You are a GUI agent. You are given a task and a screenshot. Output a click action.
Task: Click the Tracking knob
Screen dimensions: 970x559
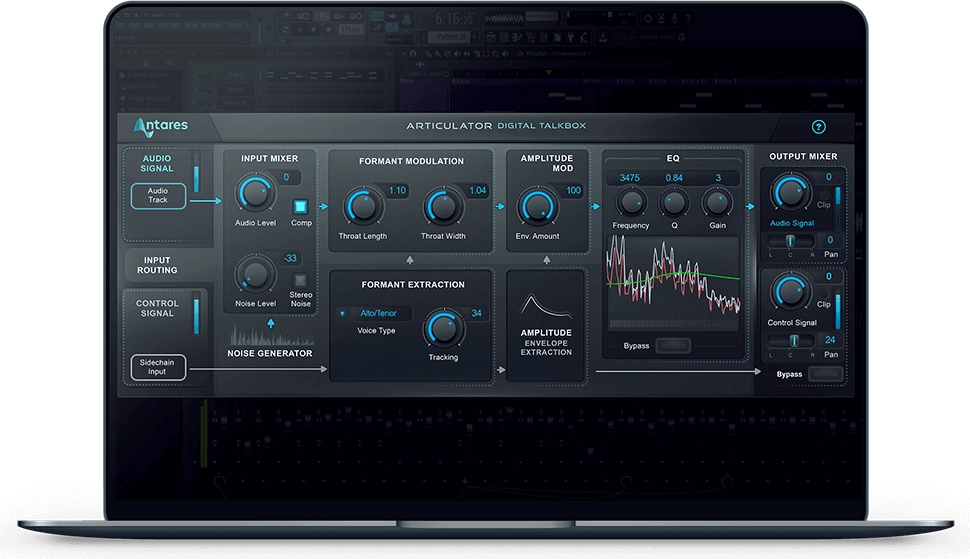pyautogui.click(x=443, y=328)
